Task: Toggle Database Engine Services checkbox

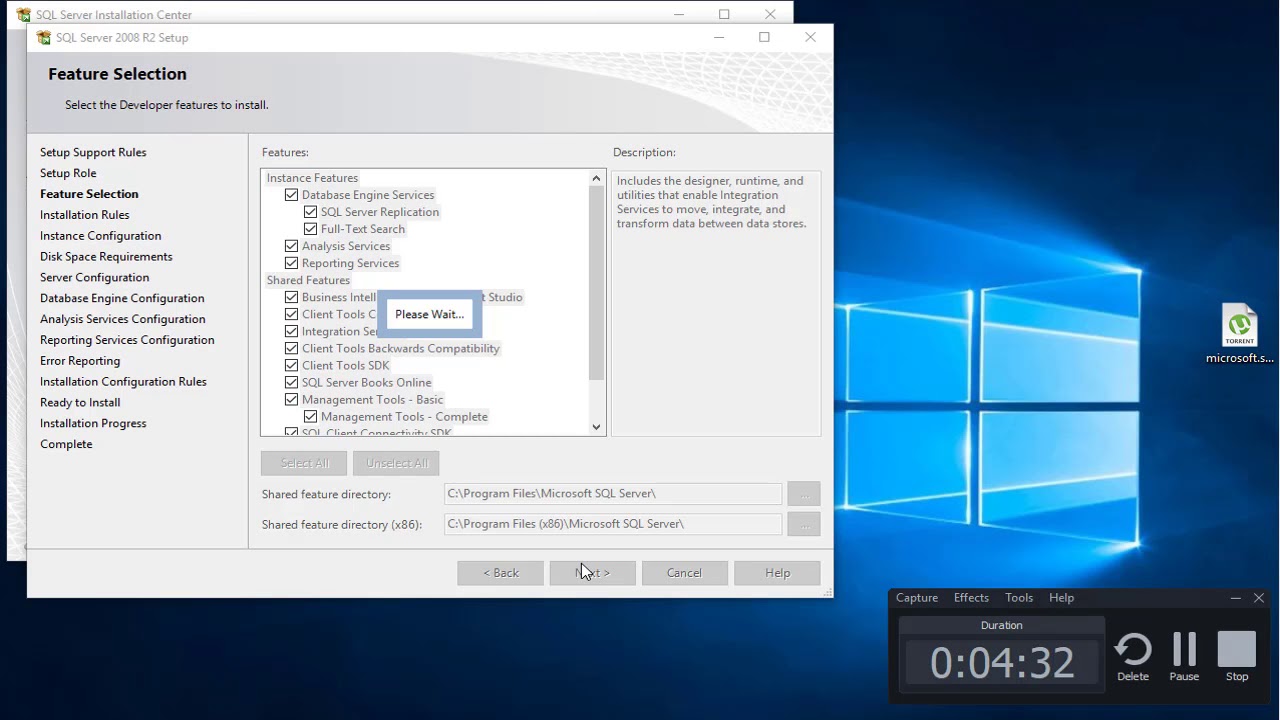Action: coord(291,195)
